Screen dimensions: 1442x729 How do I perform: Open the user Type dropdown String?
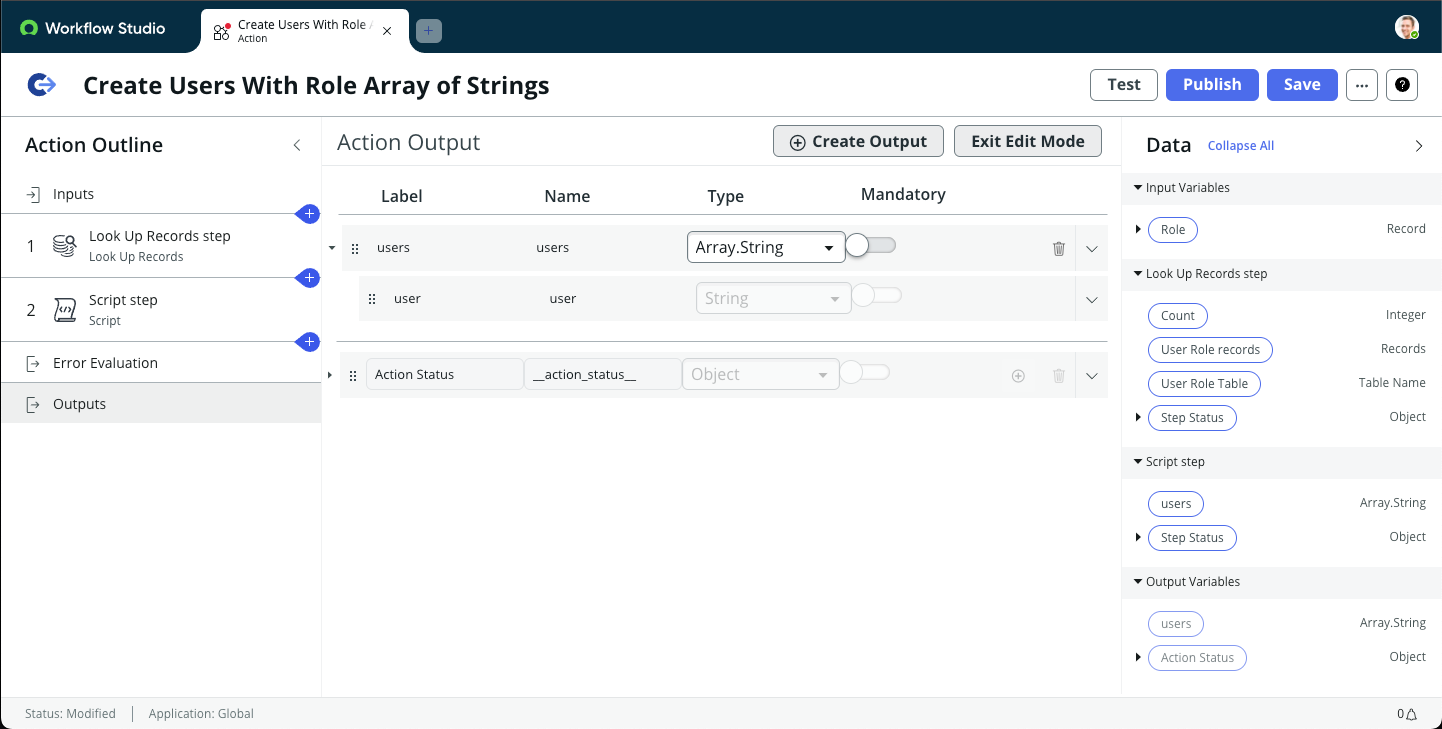tap(772, 298)
